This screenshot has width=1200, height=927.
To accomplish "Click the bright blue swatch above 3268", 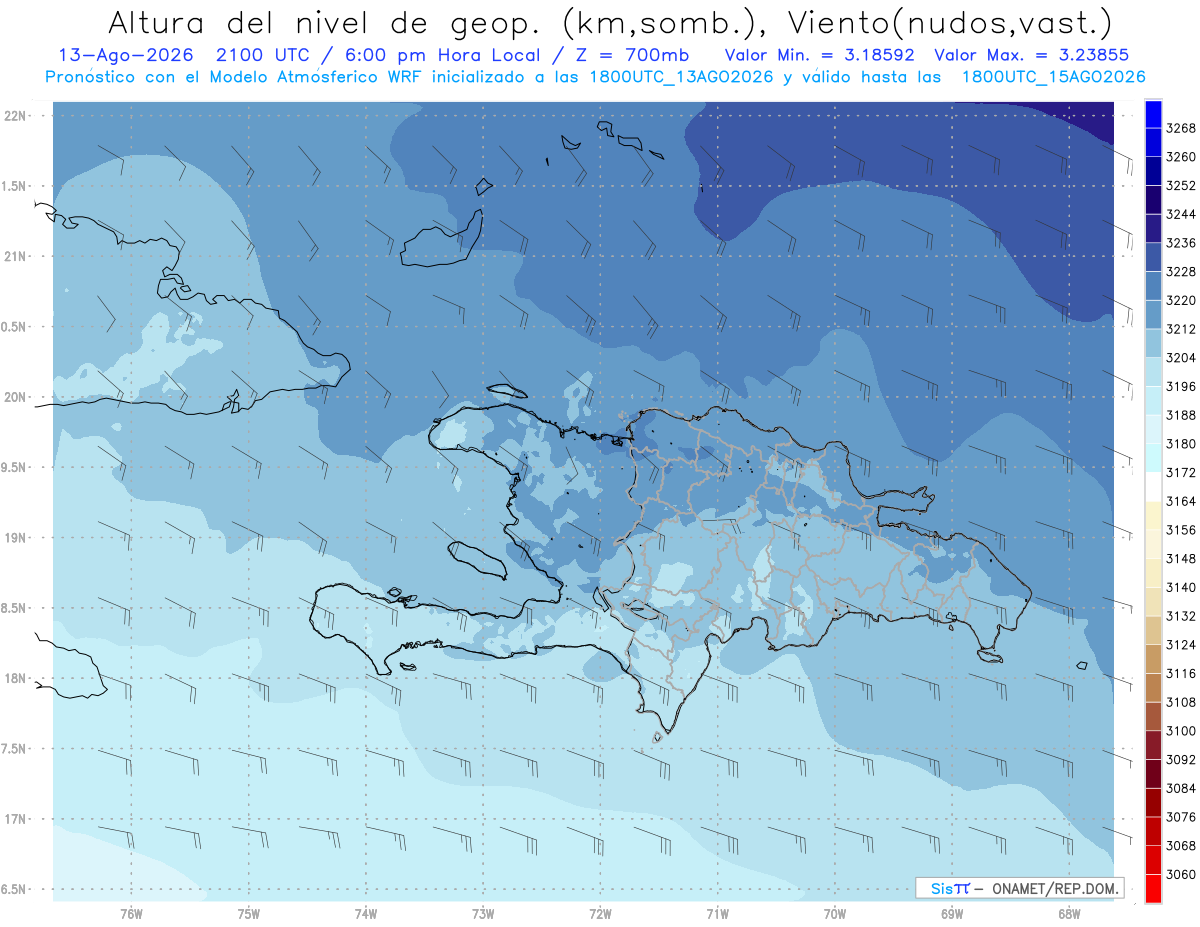I will tap(1152, 114).
